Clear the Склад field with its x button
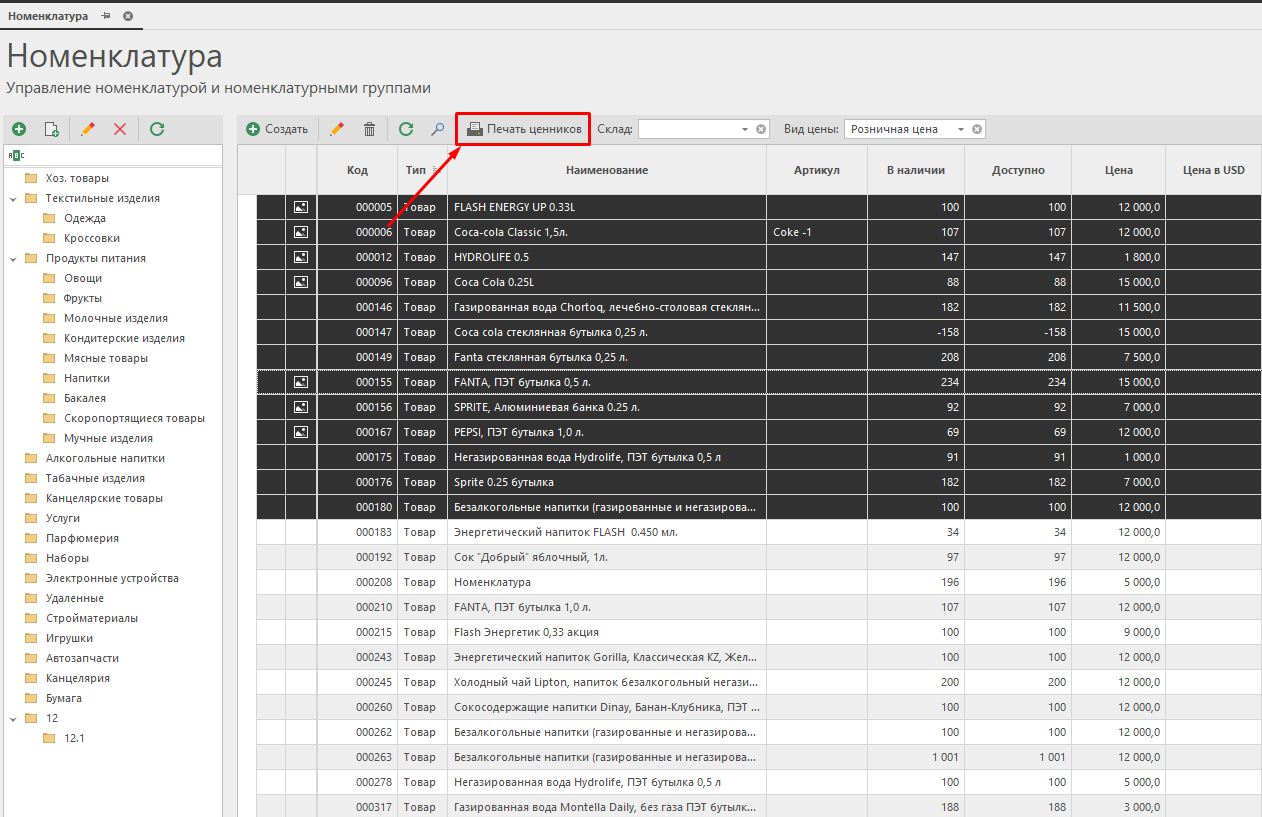Screen dimensions: 1262x817 tap(761, 129)
